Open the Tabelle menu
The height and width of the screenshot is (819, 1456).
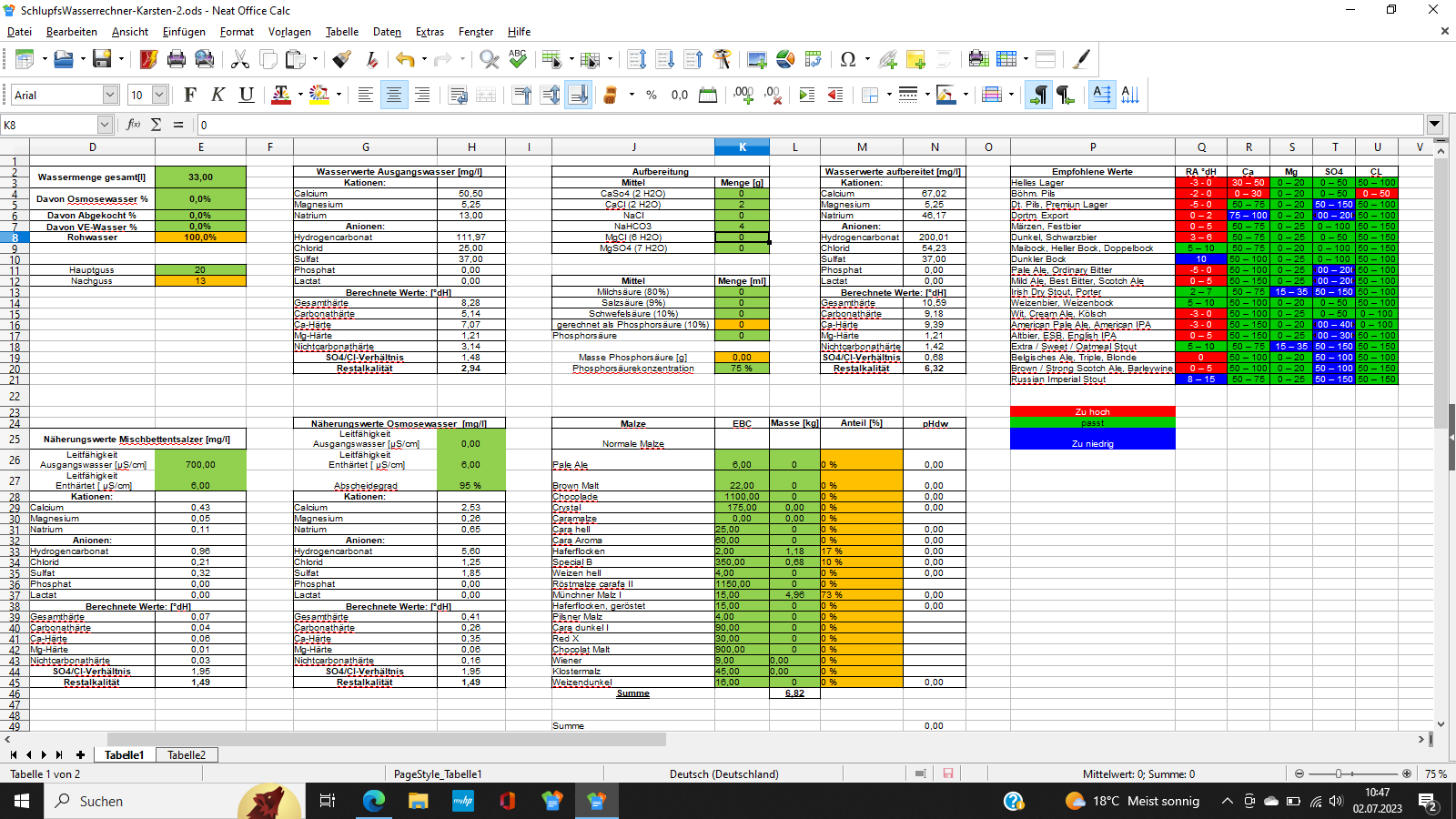[x=342, y=32]
